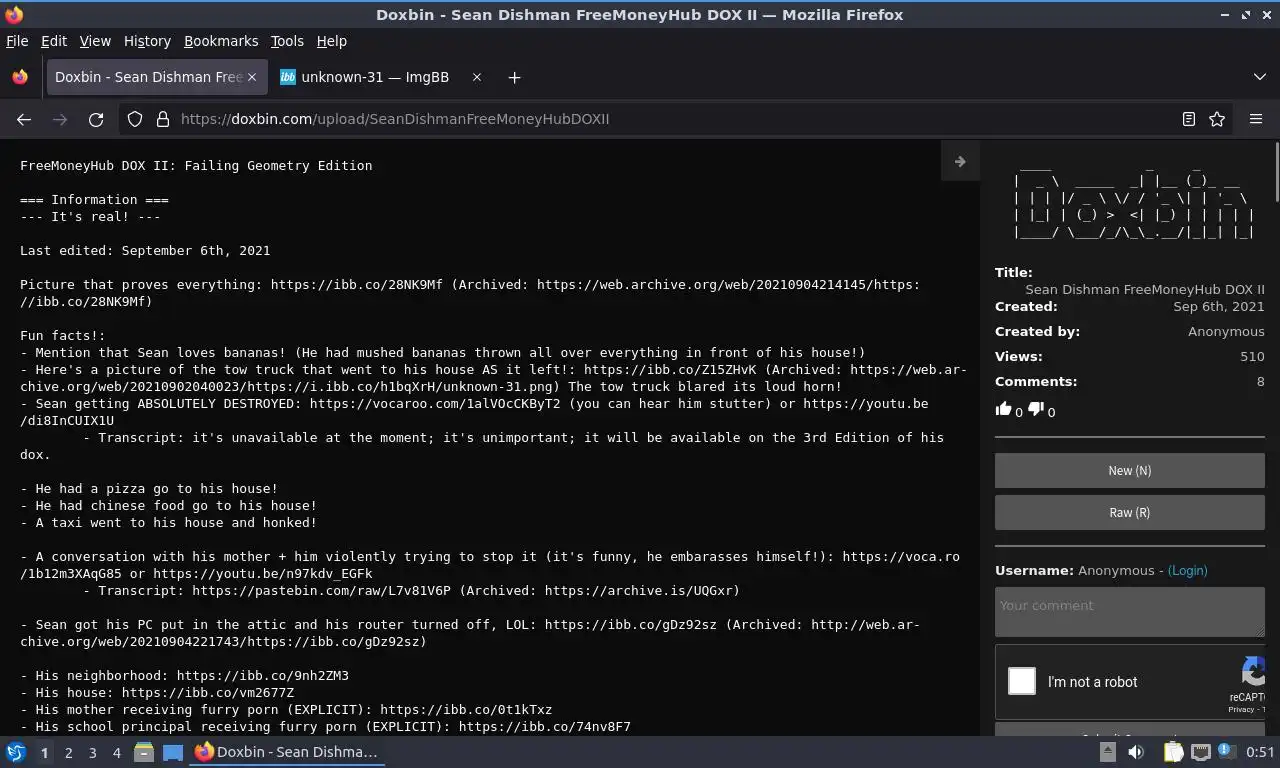The width and height of the screenshot is (1280, 768).
Task: Open the Bookmarks menu
Action: (x=221, y=41)
